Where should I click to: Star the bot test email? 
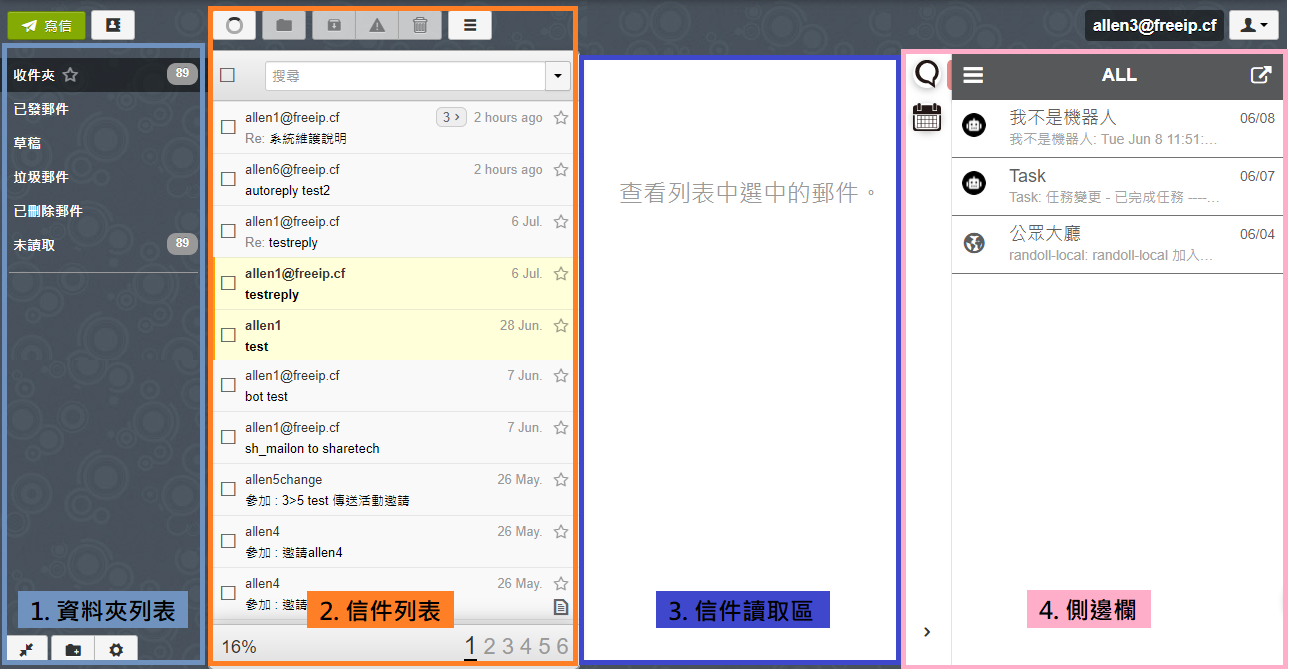[x=561, y=376]
